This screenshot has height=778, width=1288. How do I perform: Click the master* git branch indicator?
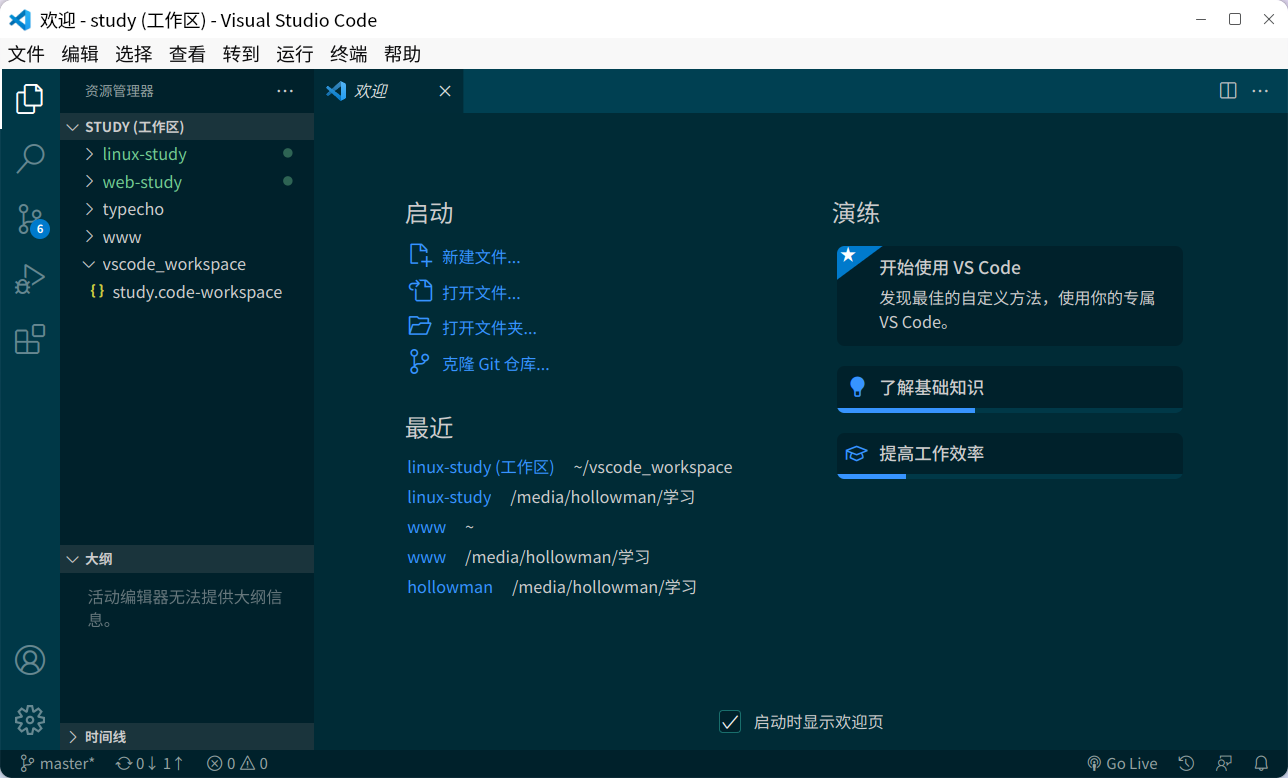click(58, 764)
